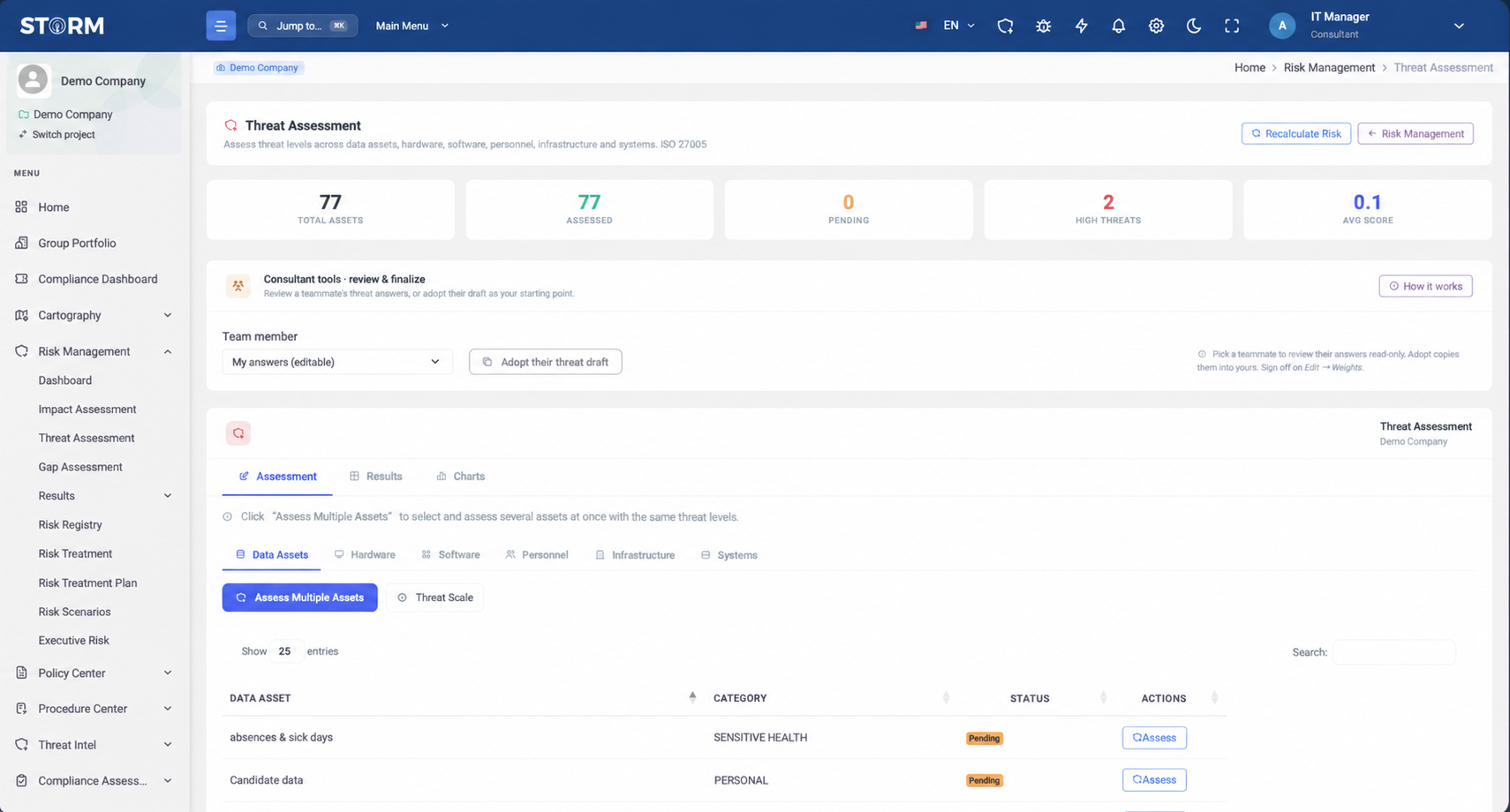The height and width of the screenshot is (812, 1510).
Task: Toggle dark mode moon icon
Action: click(x=1194, y=26)
